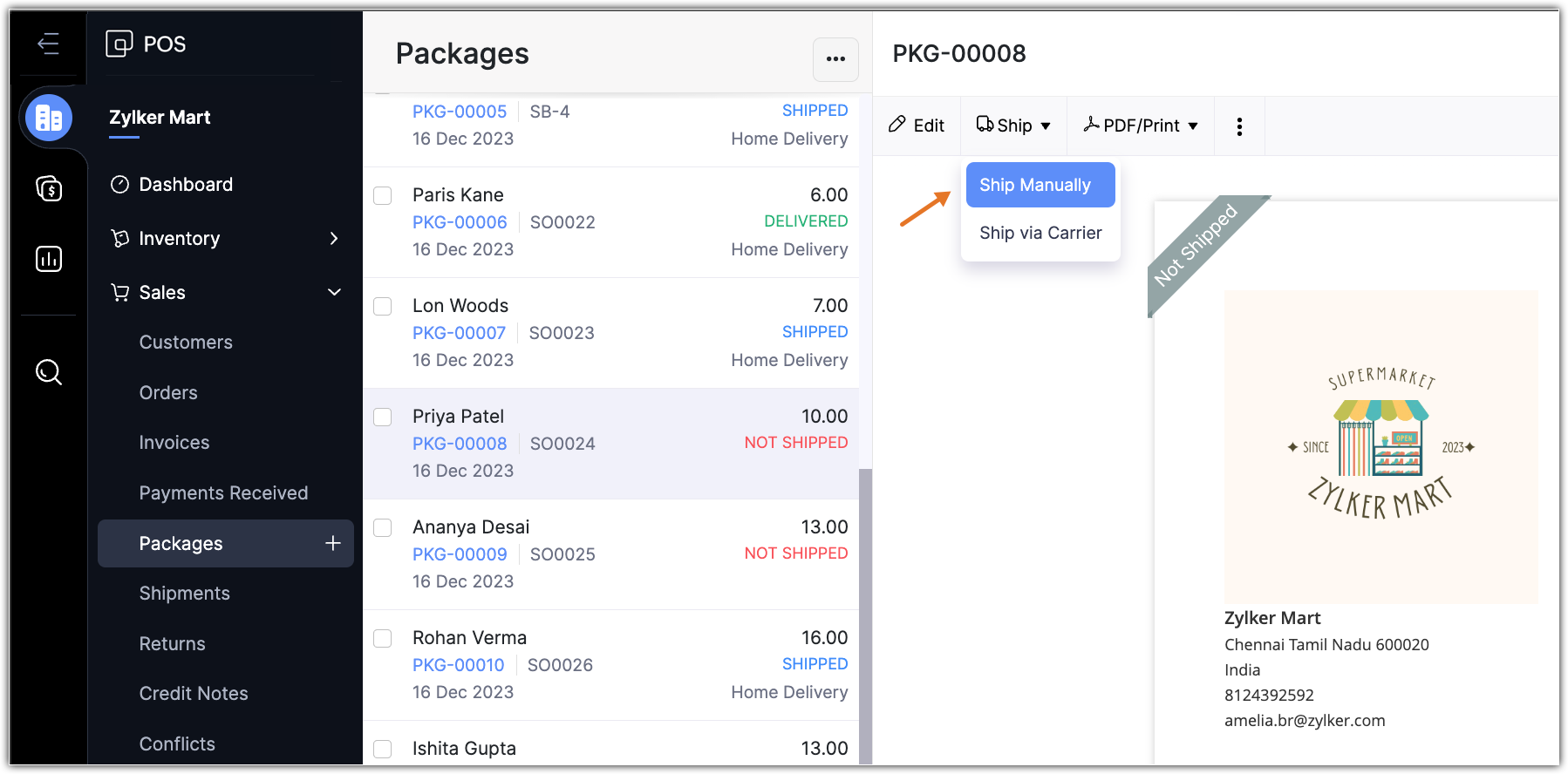Check the Ananya Desai package checkbox

(x=383, y=527)
